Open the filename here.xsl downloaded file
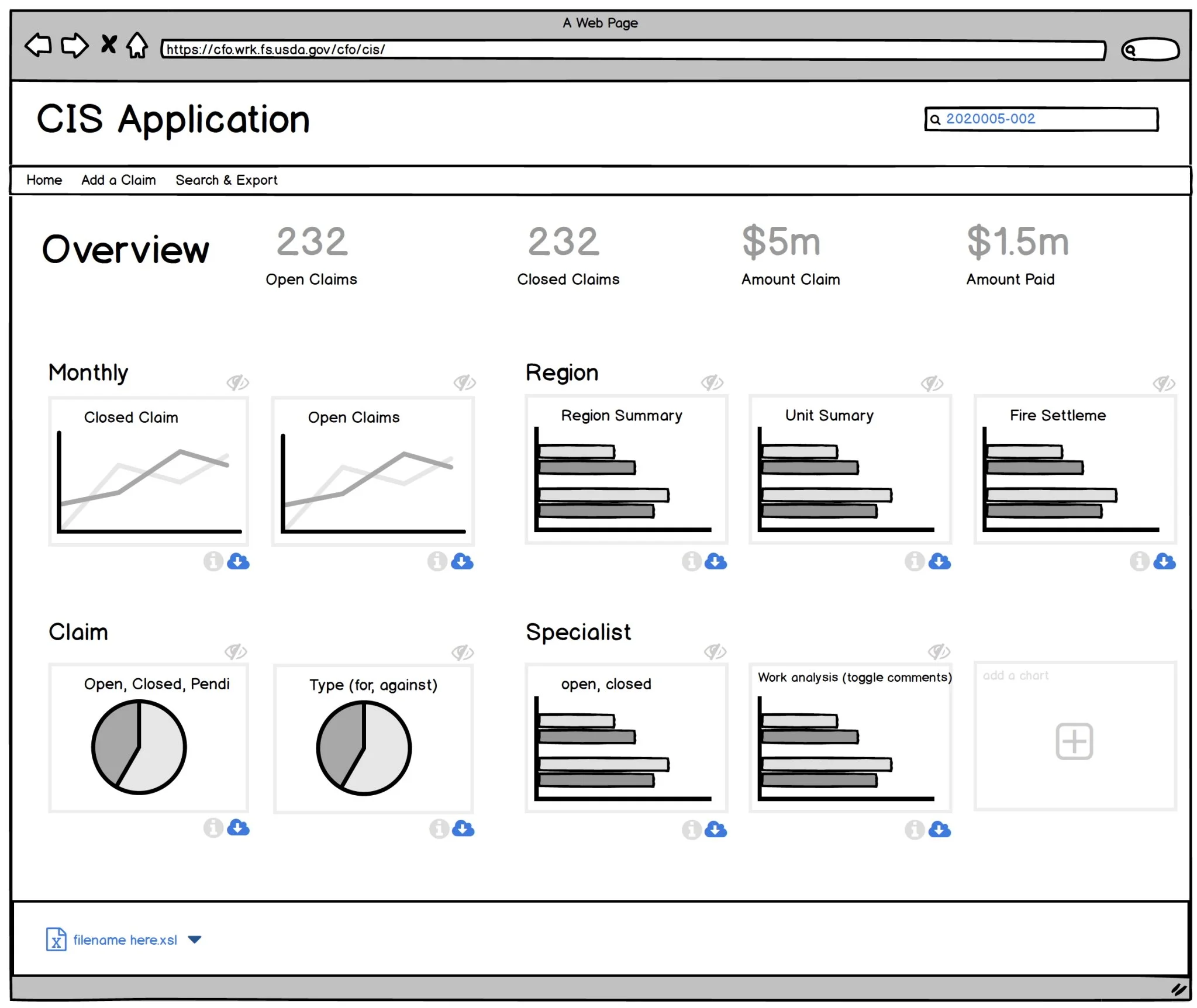The width and height of the screenshot is (1197, 1008). (x=125, y=940)
